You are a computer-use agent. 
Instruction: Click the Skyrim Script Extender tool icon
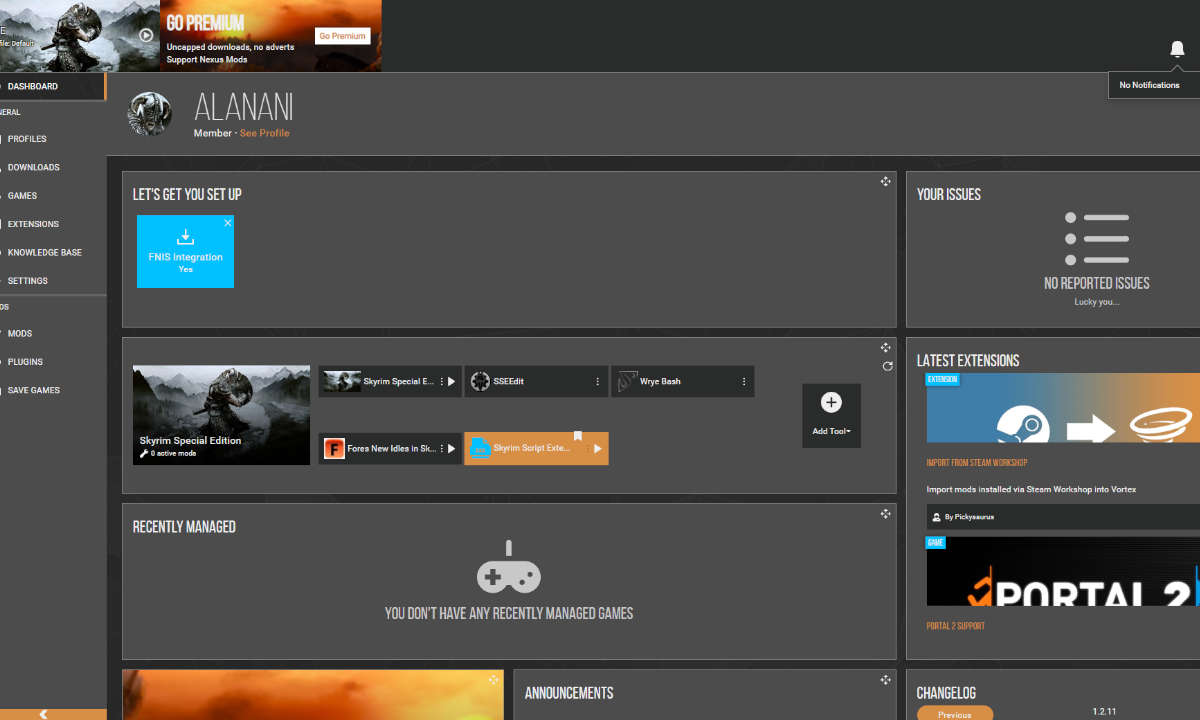[479, 448]
